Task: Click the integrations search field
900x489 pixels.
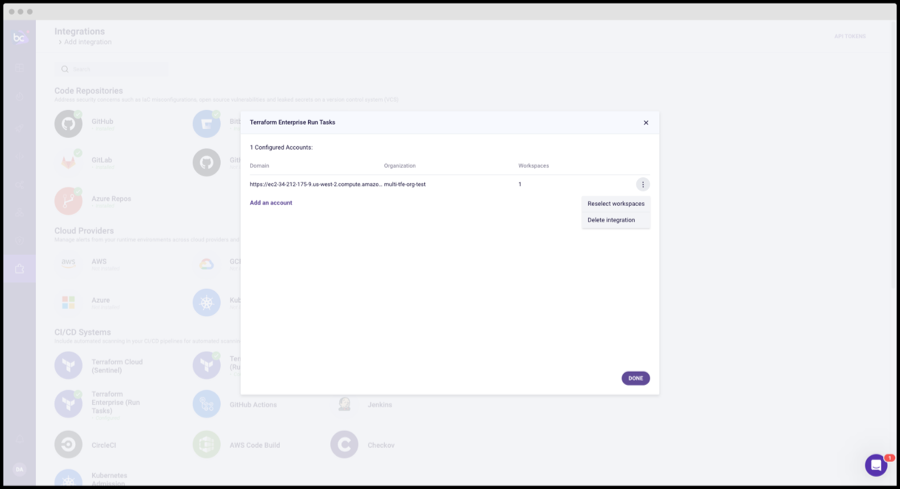Action: (112, 69)
